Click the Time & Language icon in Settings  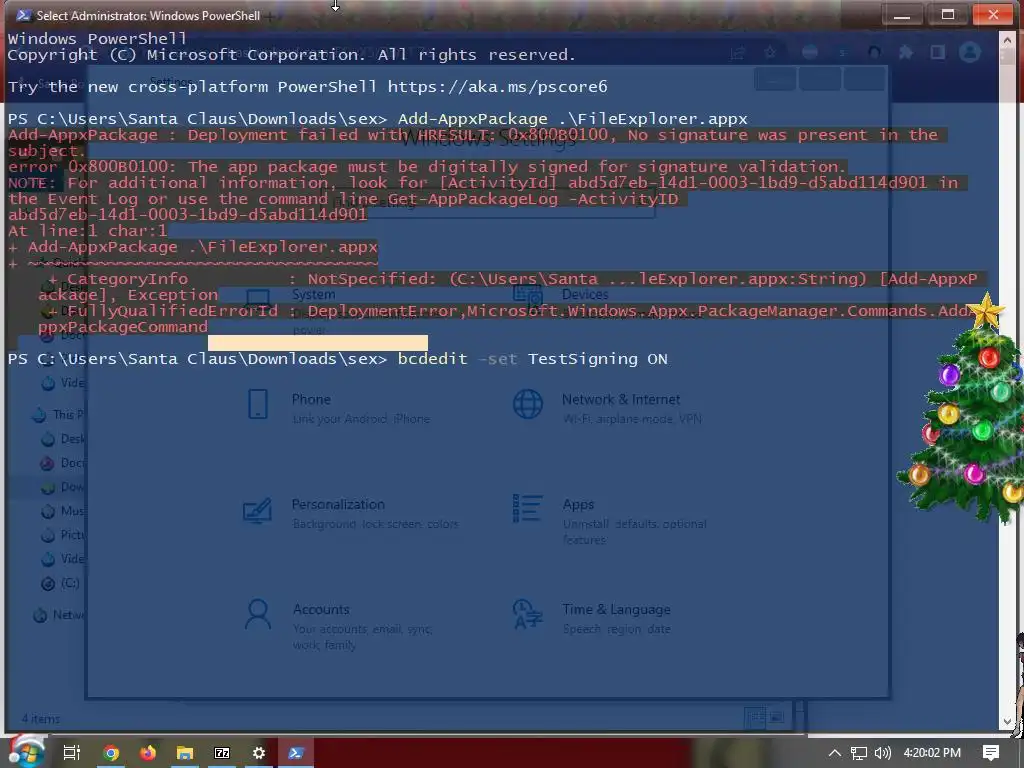[x=528, y=614]
